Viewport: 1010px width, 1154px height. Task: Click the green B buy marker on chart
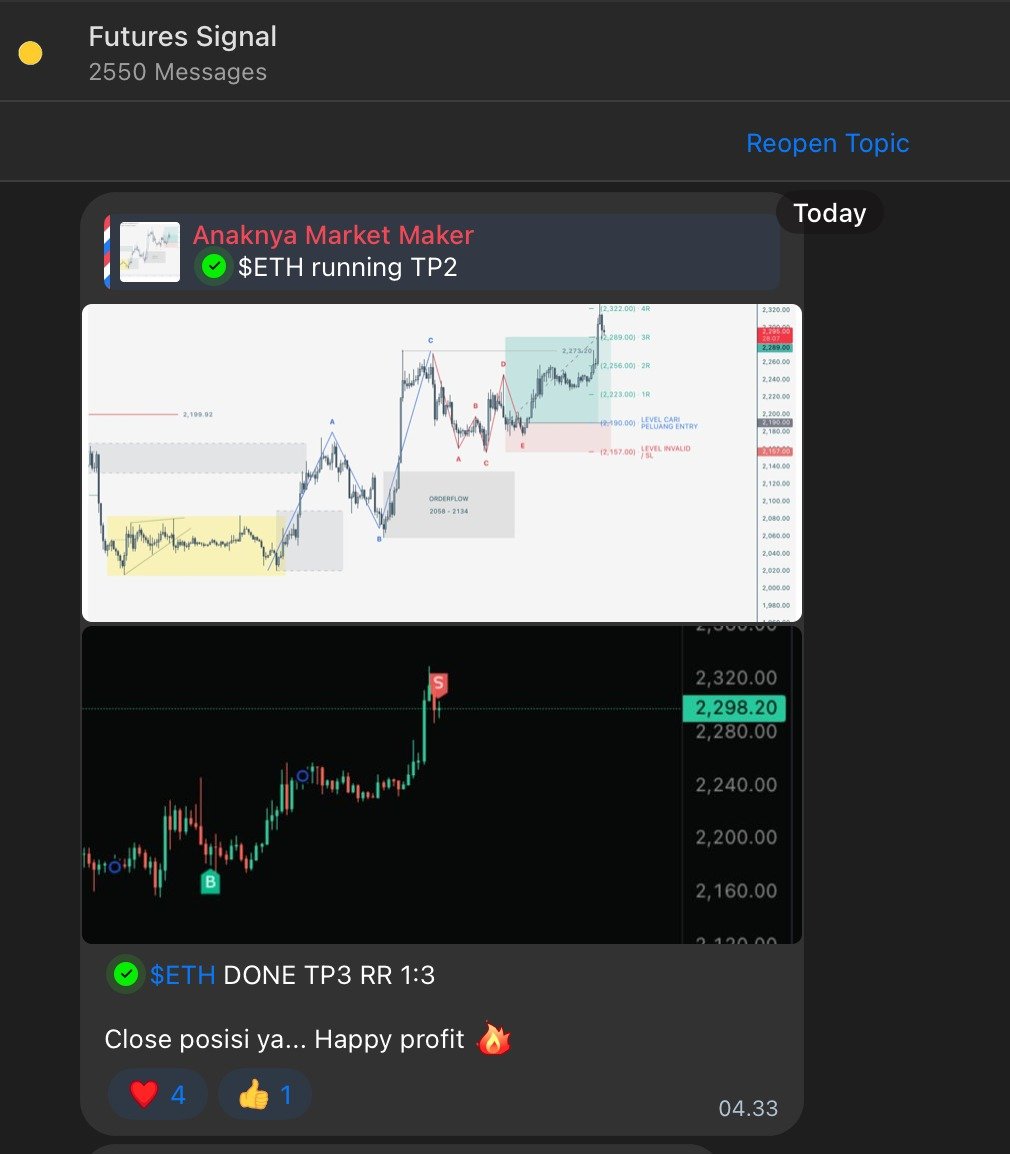211,882
